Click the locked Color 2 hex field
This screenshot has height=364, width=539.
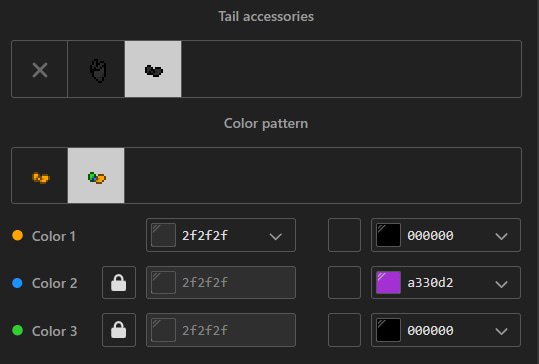click(221, 283)
